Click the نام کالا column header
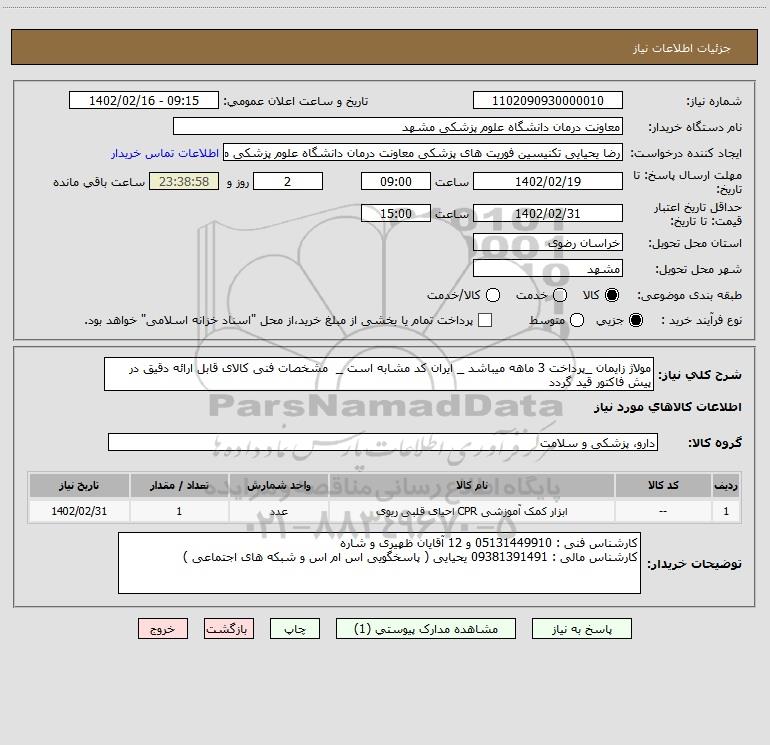 click(x=471, y=485)
